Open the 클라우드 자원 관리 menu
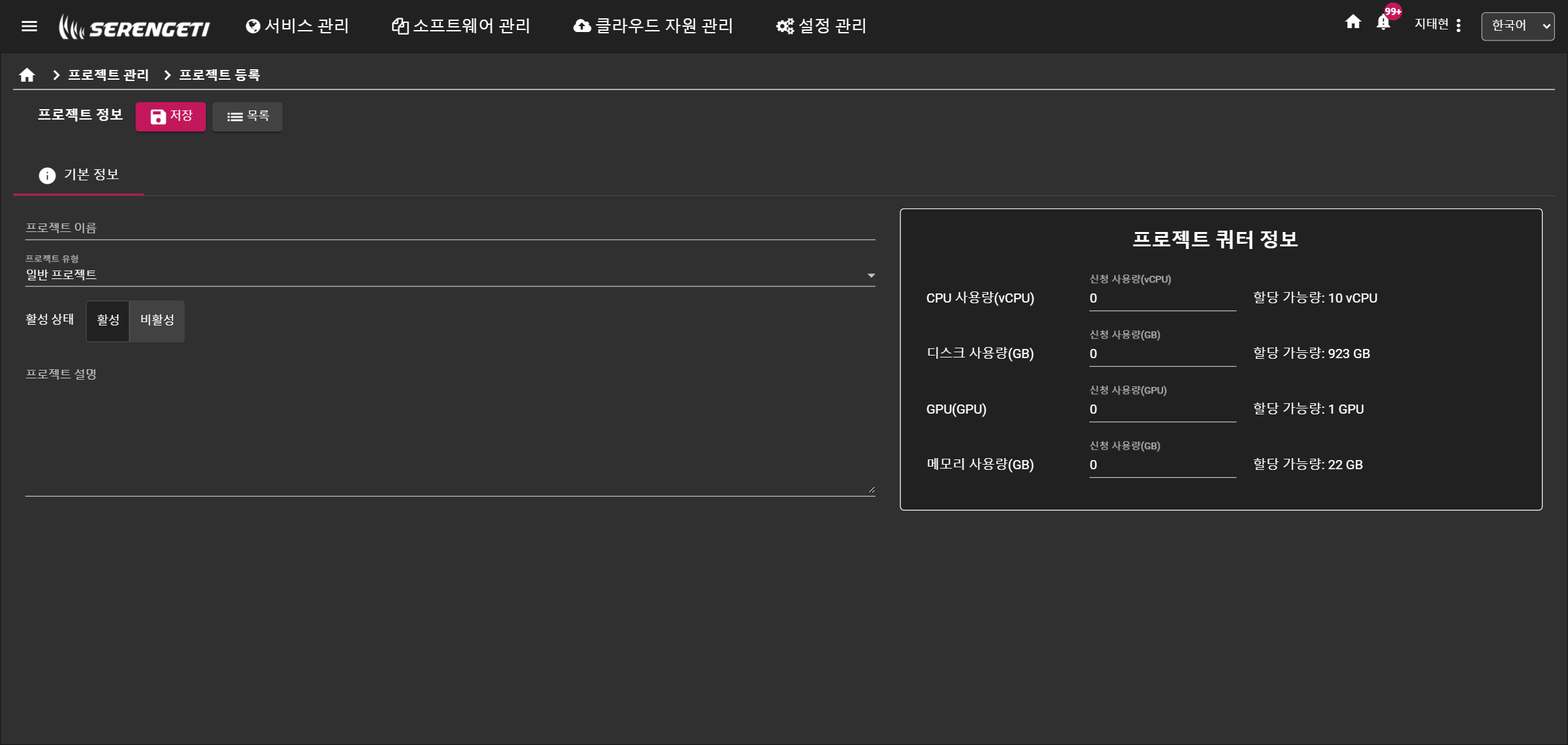1568x745 pixels. (x=653, y=26)
